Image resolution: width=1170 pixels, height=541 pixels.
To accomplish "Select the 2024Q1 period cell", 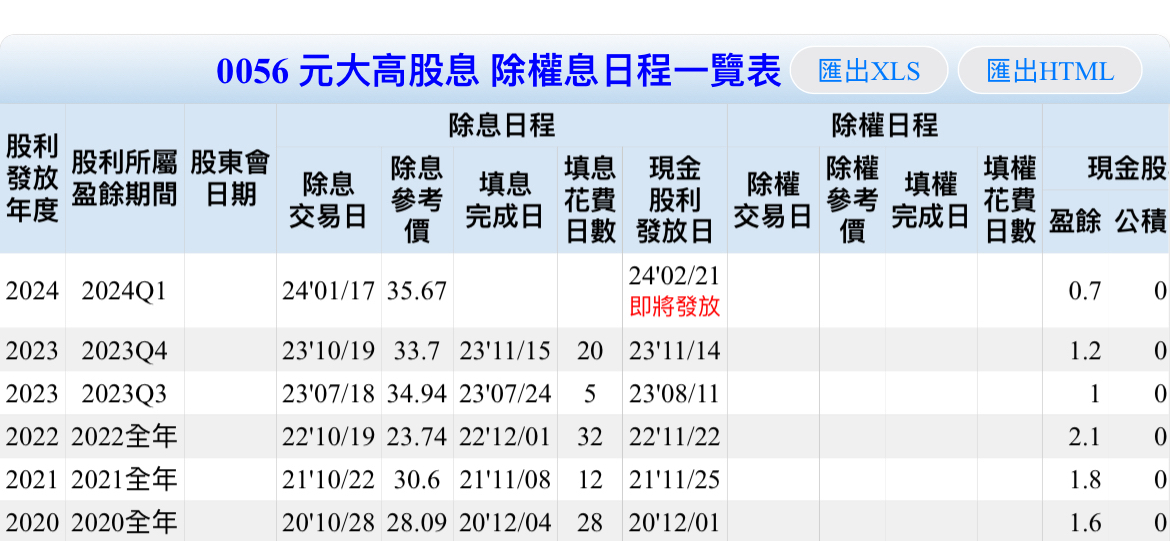I will pyautogui.click(x=124, y=291).
